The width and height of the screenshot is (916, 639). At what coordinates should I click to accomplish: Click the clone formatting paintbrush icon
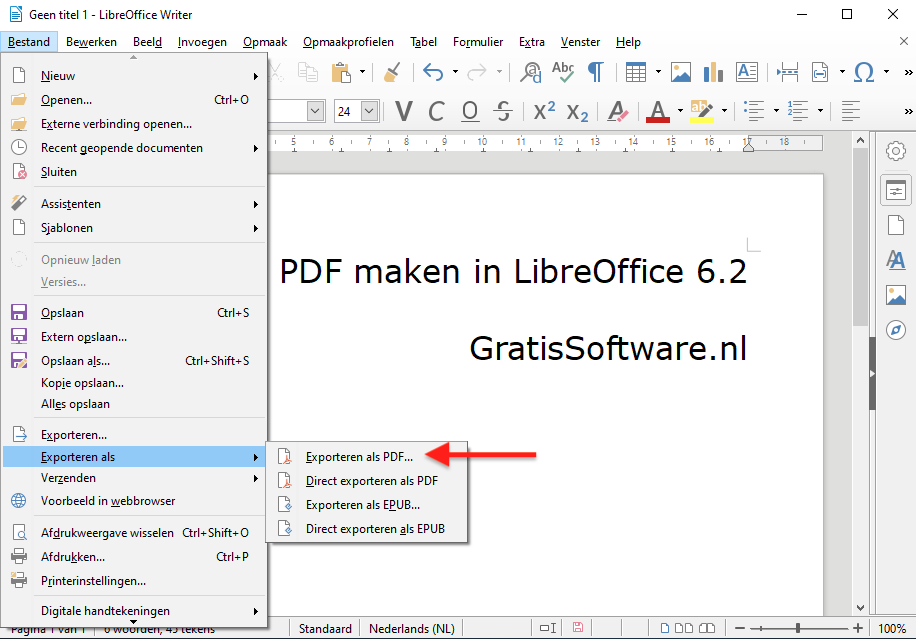tap(393, 72)
